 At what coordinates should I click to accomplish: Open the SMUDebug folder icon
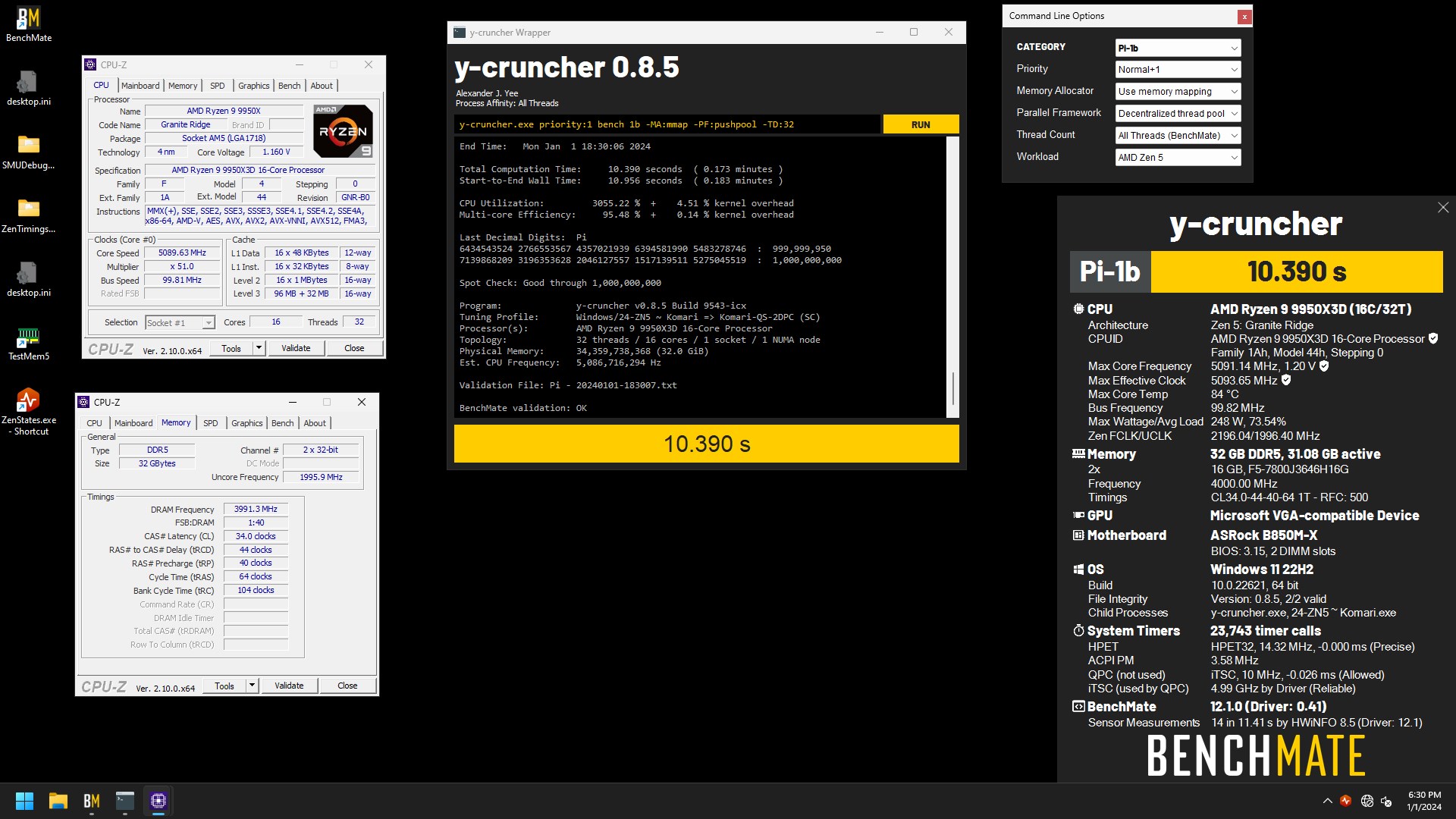click(29, 152)
